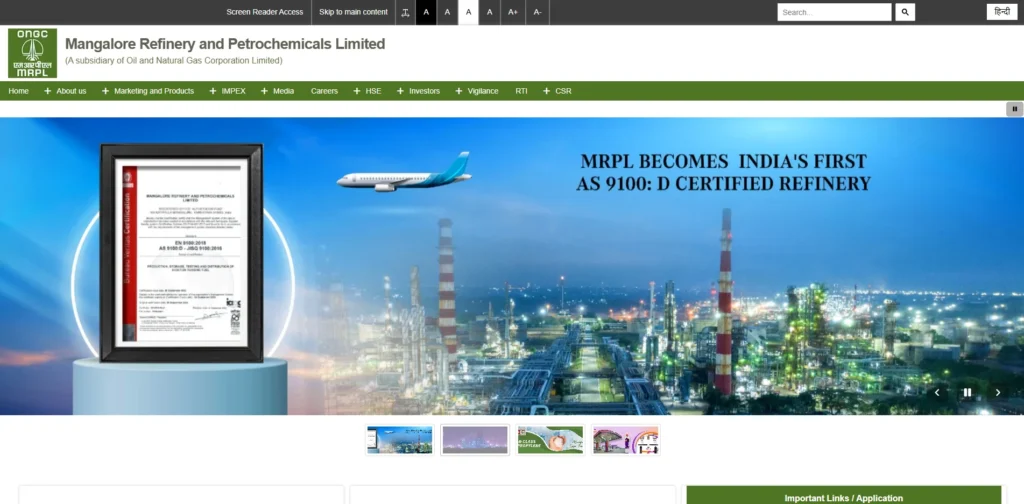Click the subsidiary of Oil and Natural Gas text
Image resolution: width=1024 pixels, height=504 pixels.
[174, 61]
